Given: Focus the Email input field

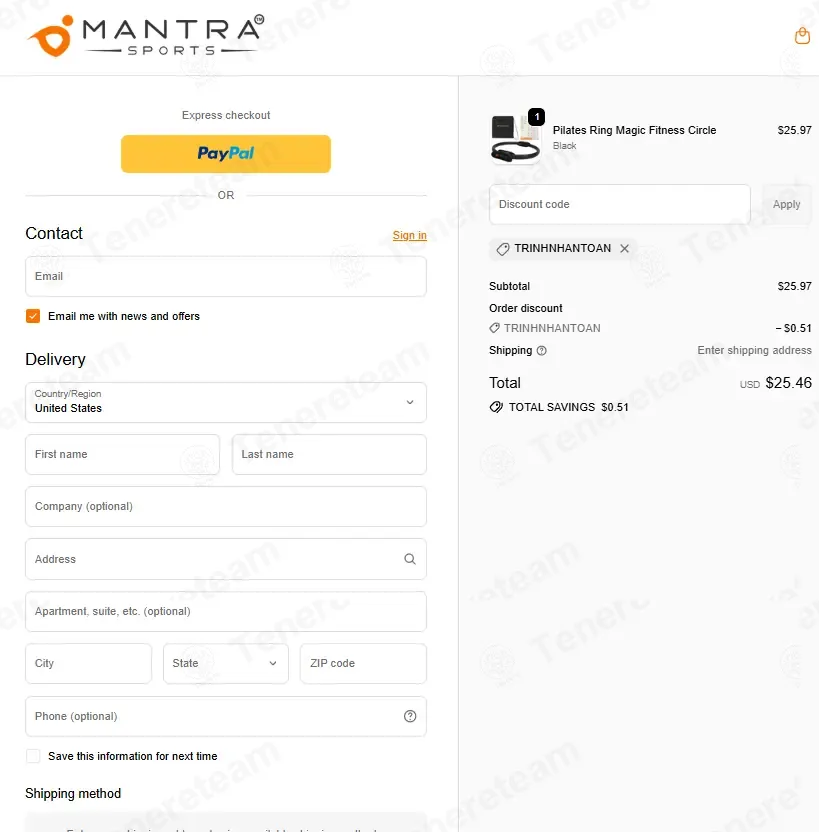Looking at the screenshot, I should coord(226,276).
